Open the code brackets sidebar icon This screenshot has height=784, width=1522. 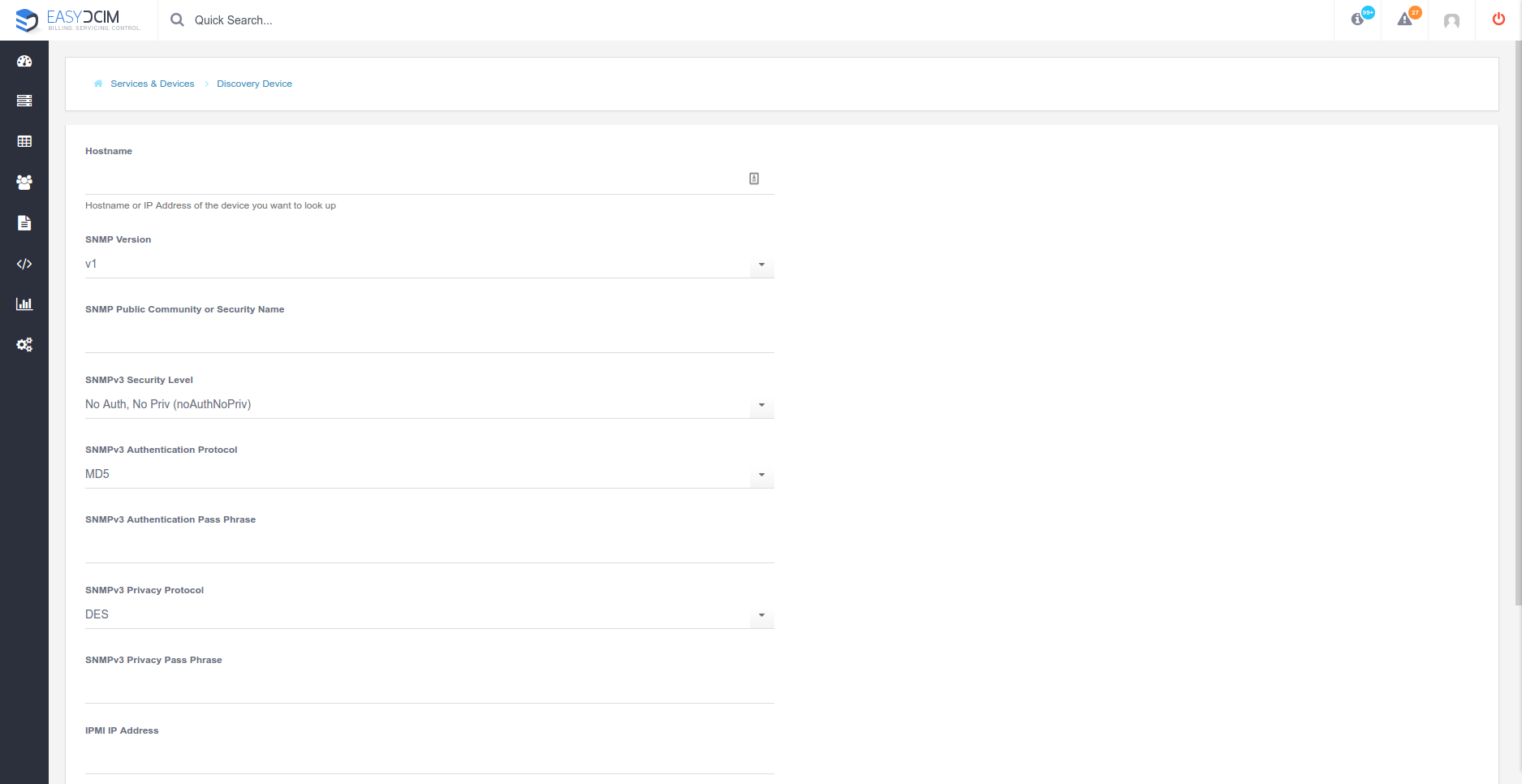tap(24, 264)
